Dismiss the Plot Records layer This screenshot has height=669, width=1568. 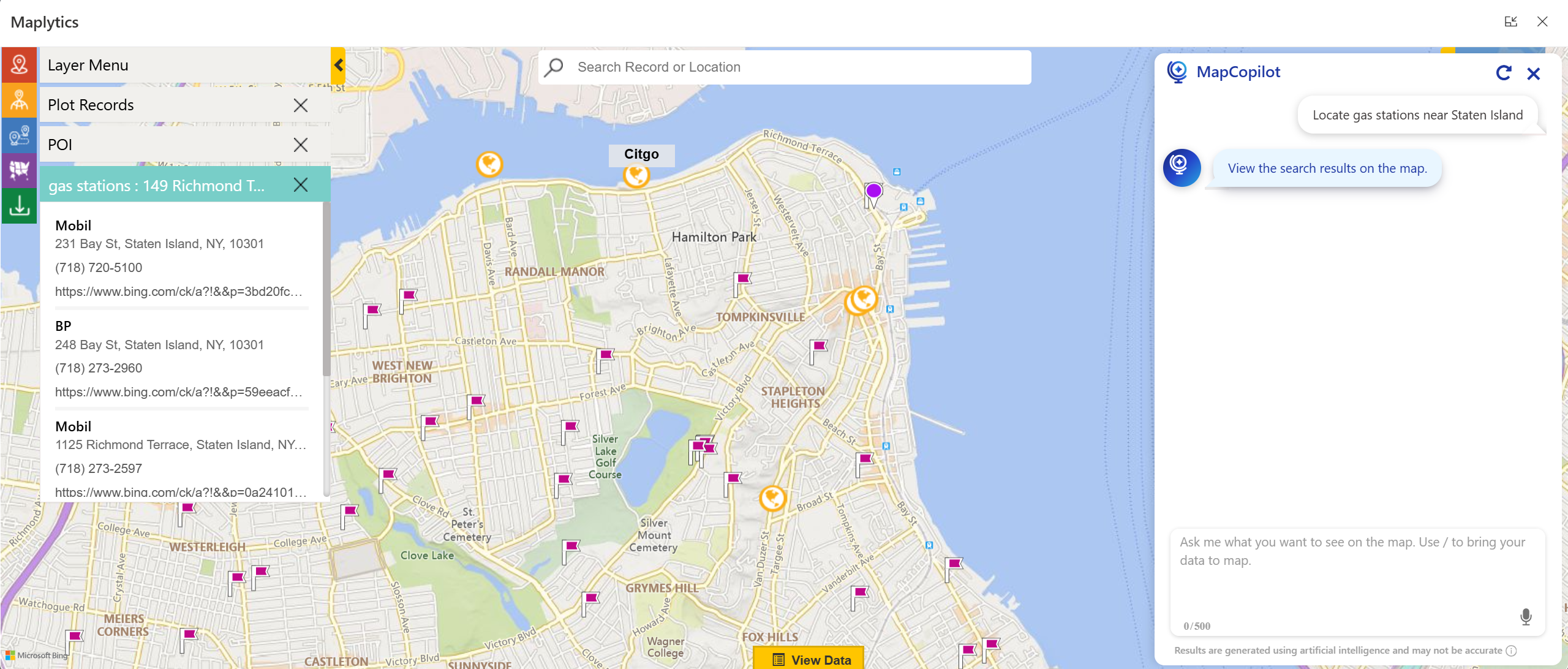(301, 105)
